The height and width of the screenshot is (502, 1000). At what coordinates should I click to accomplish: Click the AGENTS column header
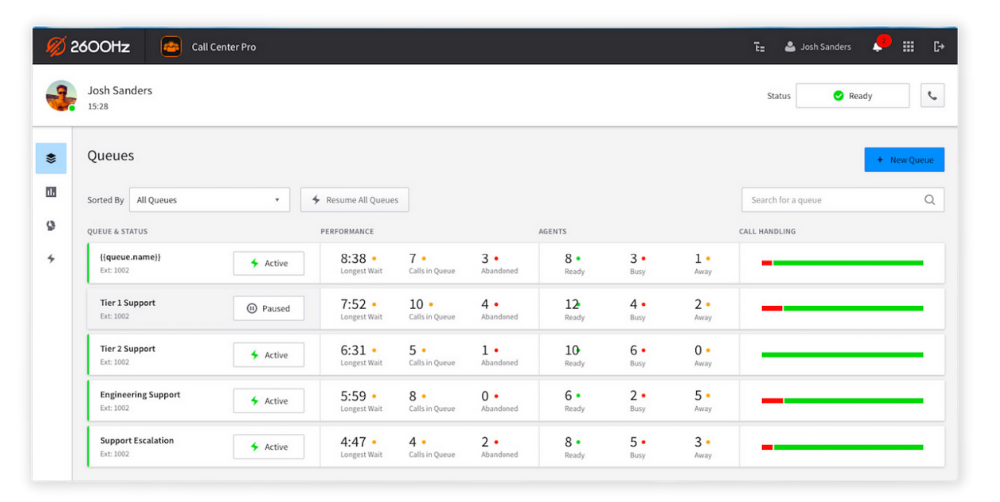click(552, 232)
